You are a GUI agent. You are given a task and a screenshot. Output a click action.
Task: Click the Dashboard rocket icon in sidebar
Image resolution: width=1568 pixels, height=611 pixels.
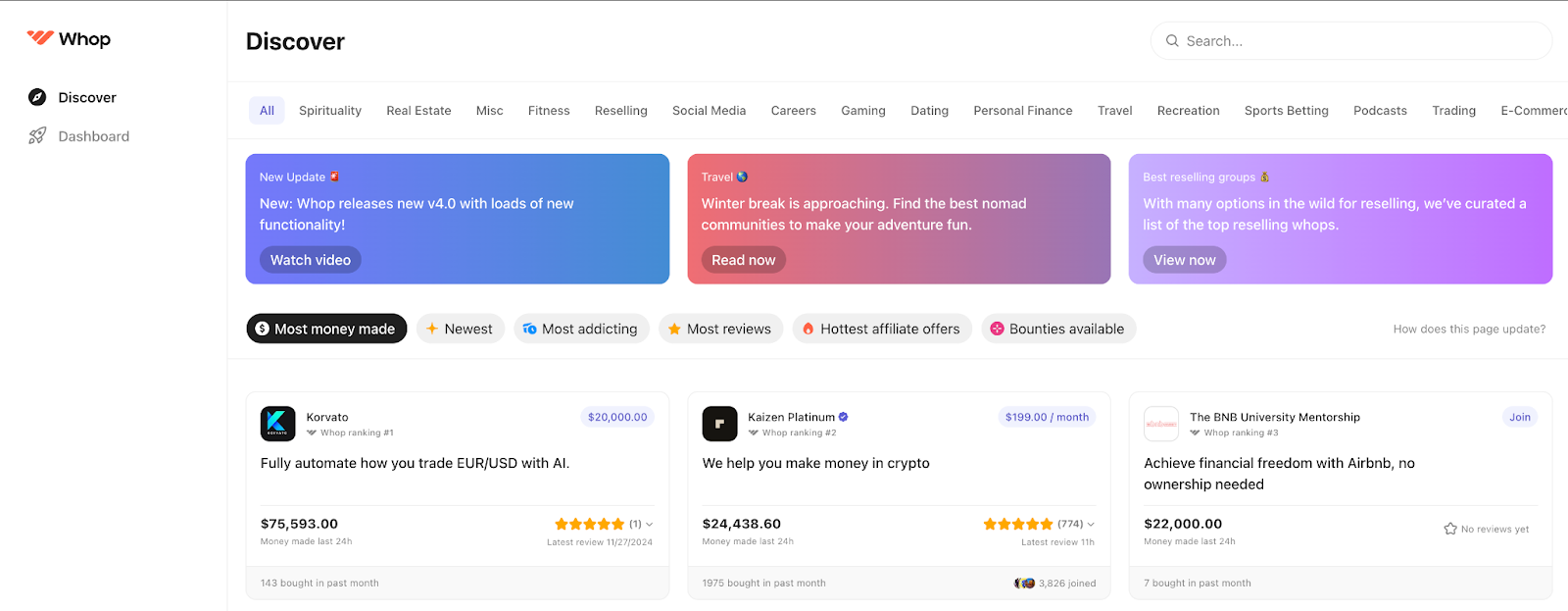37,136
